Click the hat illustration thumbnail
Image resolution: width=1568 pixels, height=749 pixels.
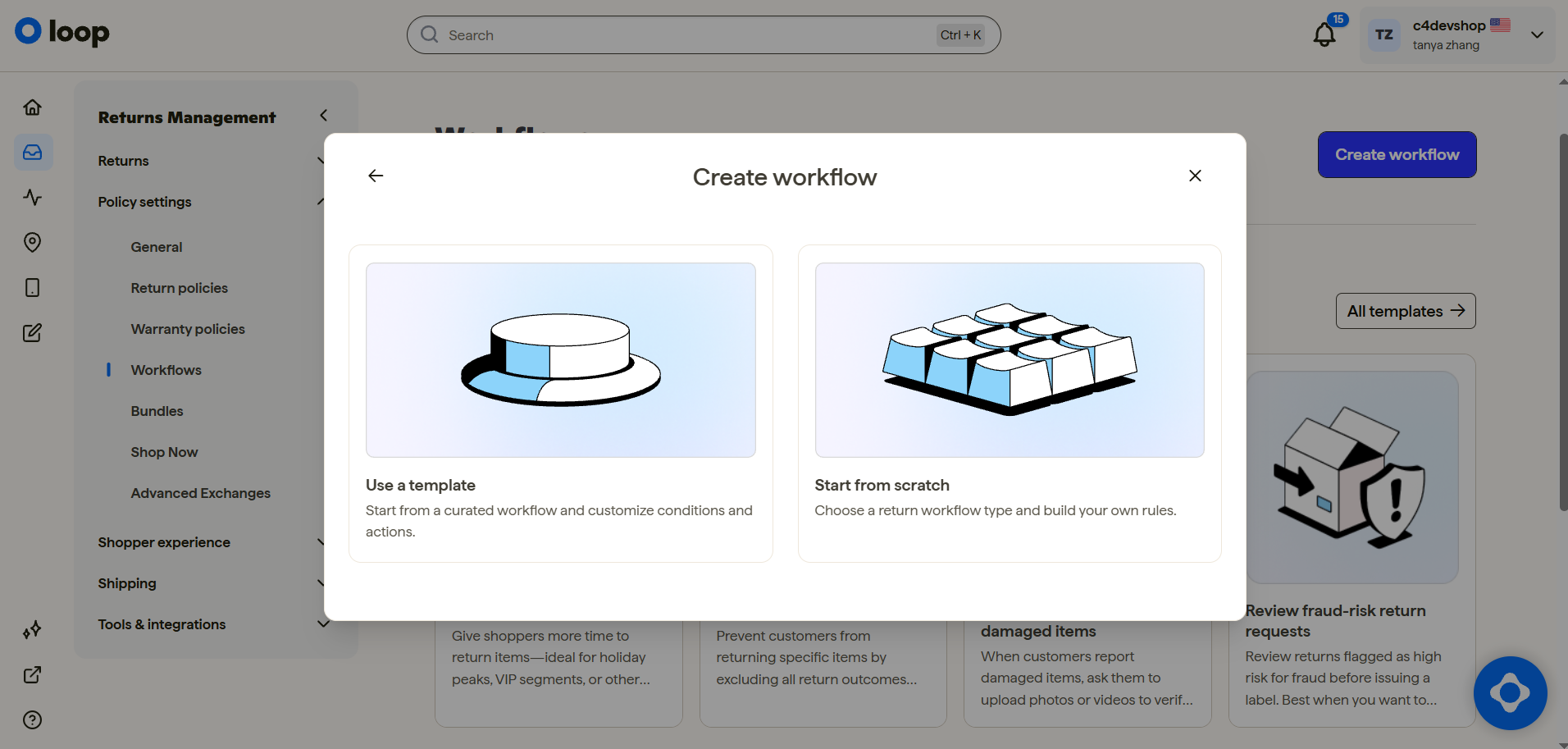pos(561,360)
